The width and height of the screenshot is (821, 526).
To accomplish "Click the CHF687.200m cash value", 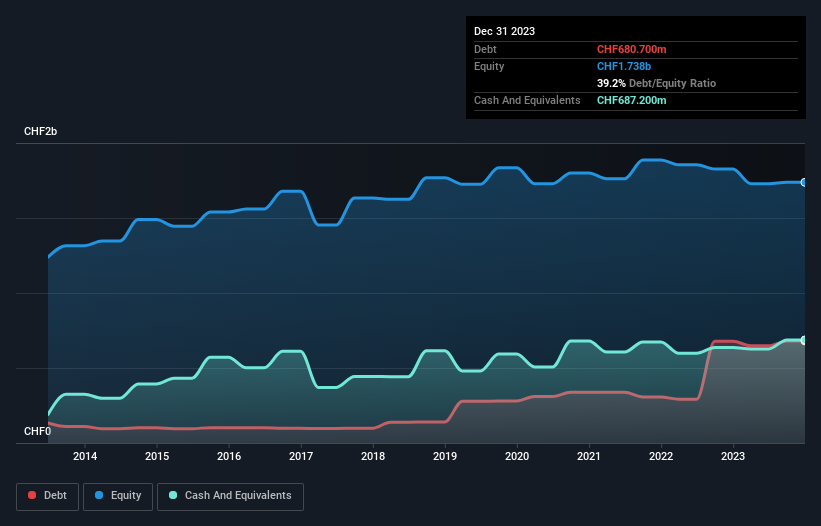I will pos(631,100).
